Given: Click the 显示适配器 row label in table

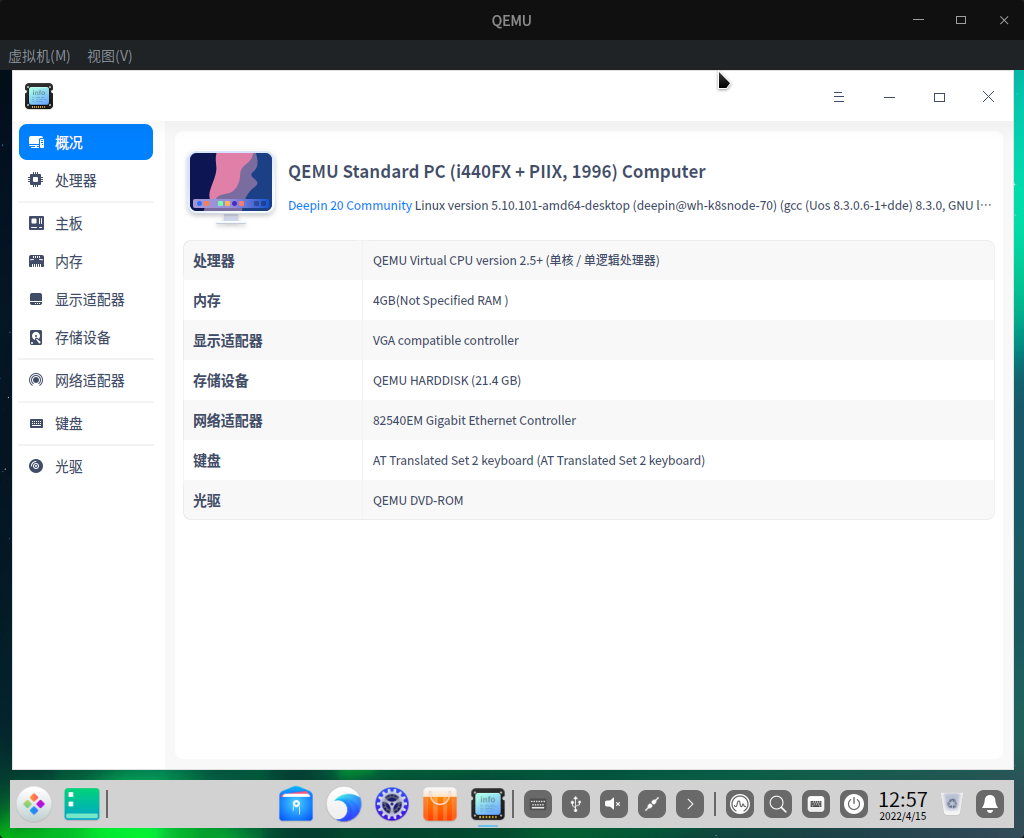Looking at the screenshot, I should [228, 341].
